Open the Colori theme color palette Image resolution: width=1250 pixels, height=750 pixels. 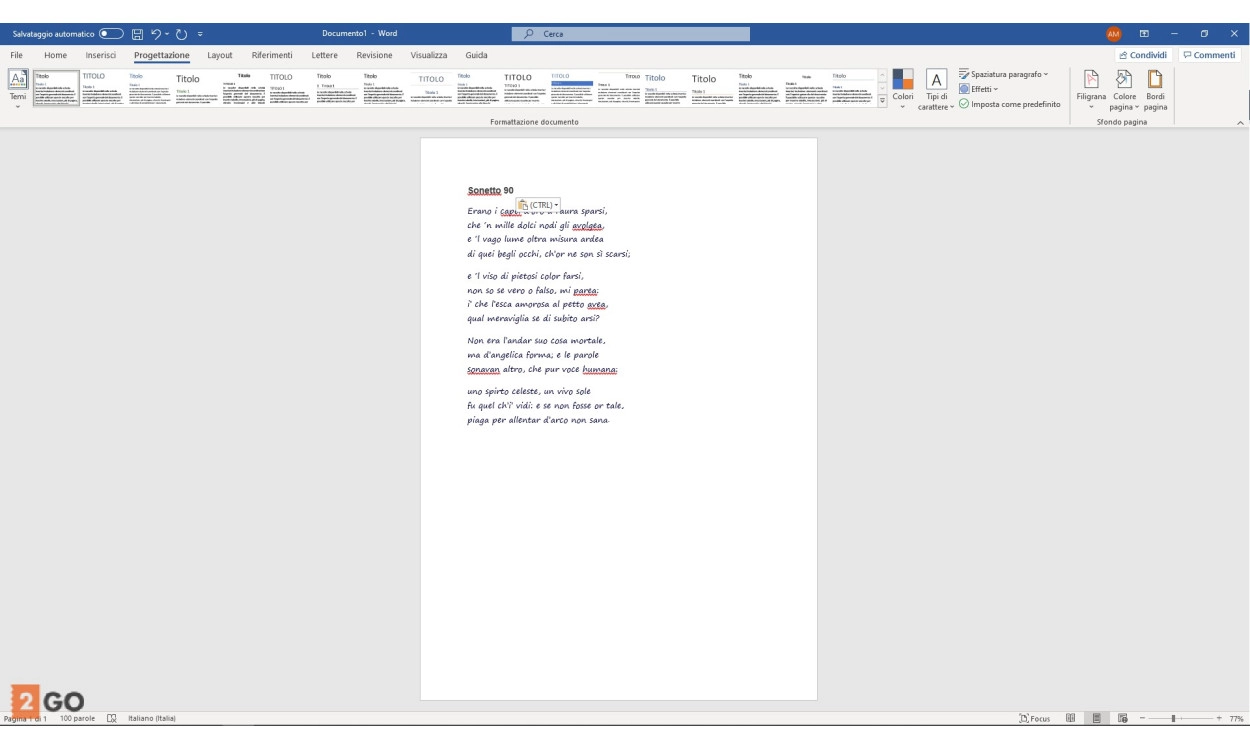pos(903,87)
